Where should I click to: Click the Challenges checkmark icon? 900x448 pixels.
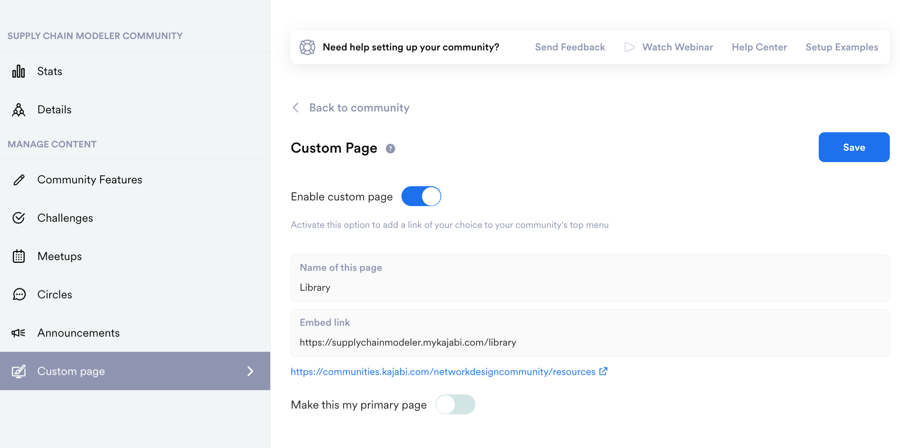click(19, 218)
